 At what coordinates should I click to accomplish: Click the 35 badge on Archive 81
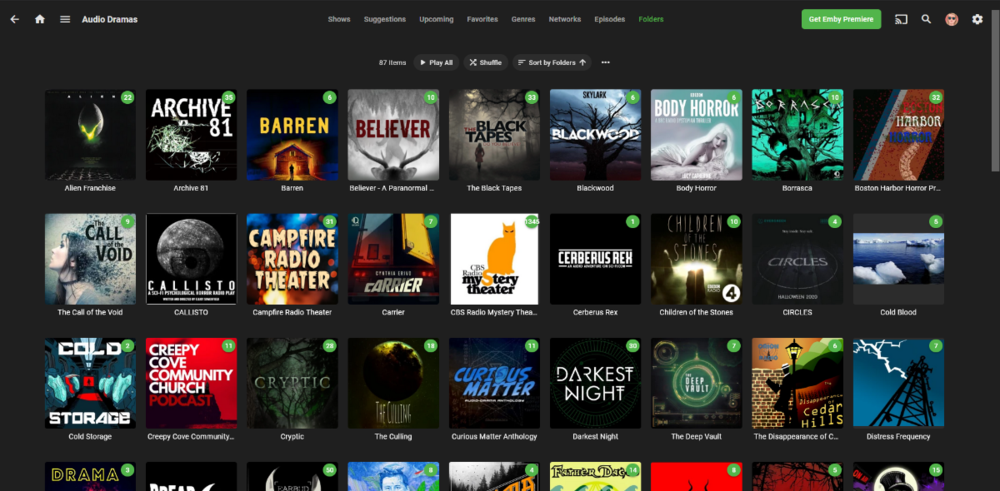coord(228,98)
